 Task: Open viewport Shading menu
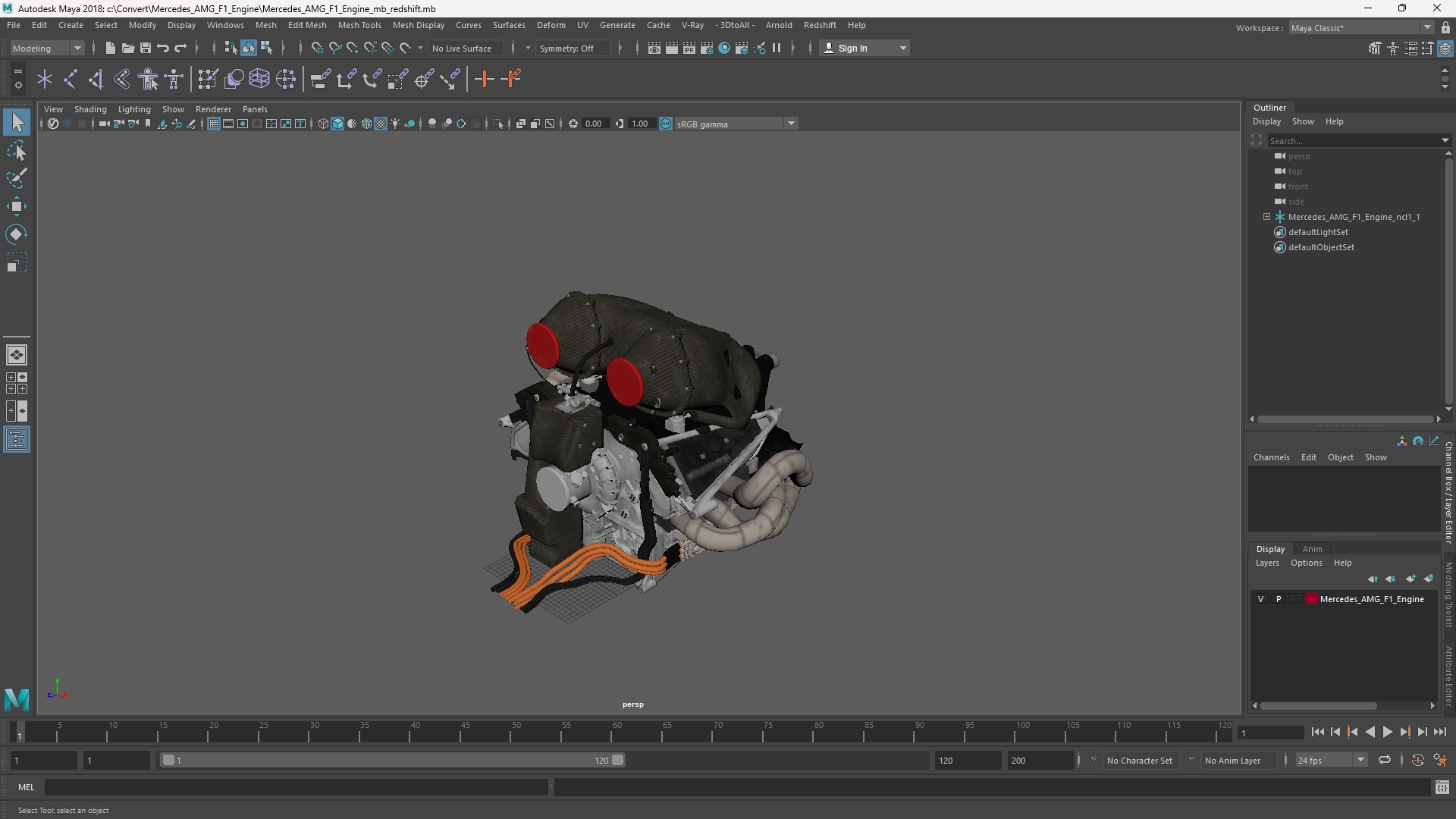90,109
